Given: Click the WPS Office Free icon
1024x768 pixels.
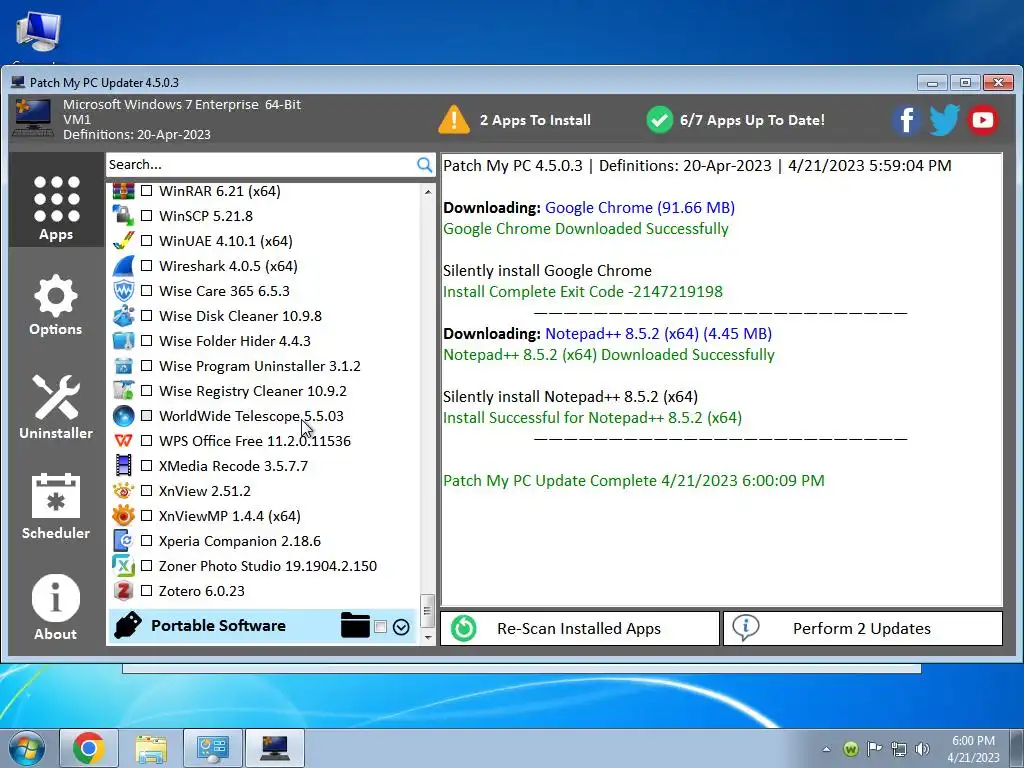Looking at the screenshot, I should [x=123, y=441].
